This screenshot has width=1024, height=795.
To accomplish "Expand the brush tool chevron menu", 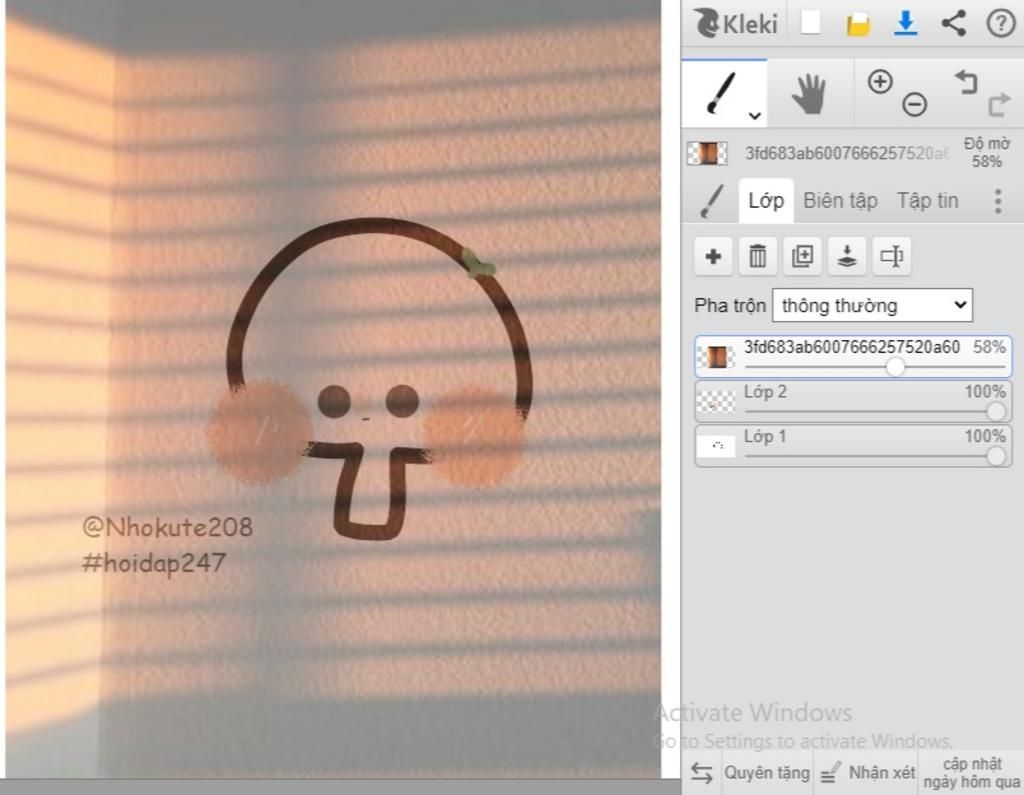I will point(754,116).
